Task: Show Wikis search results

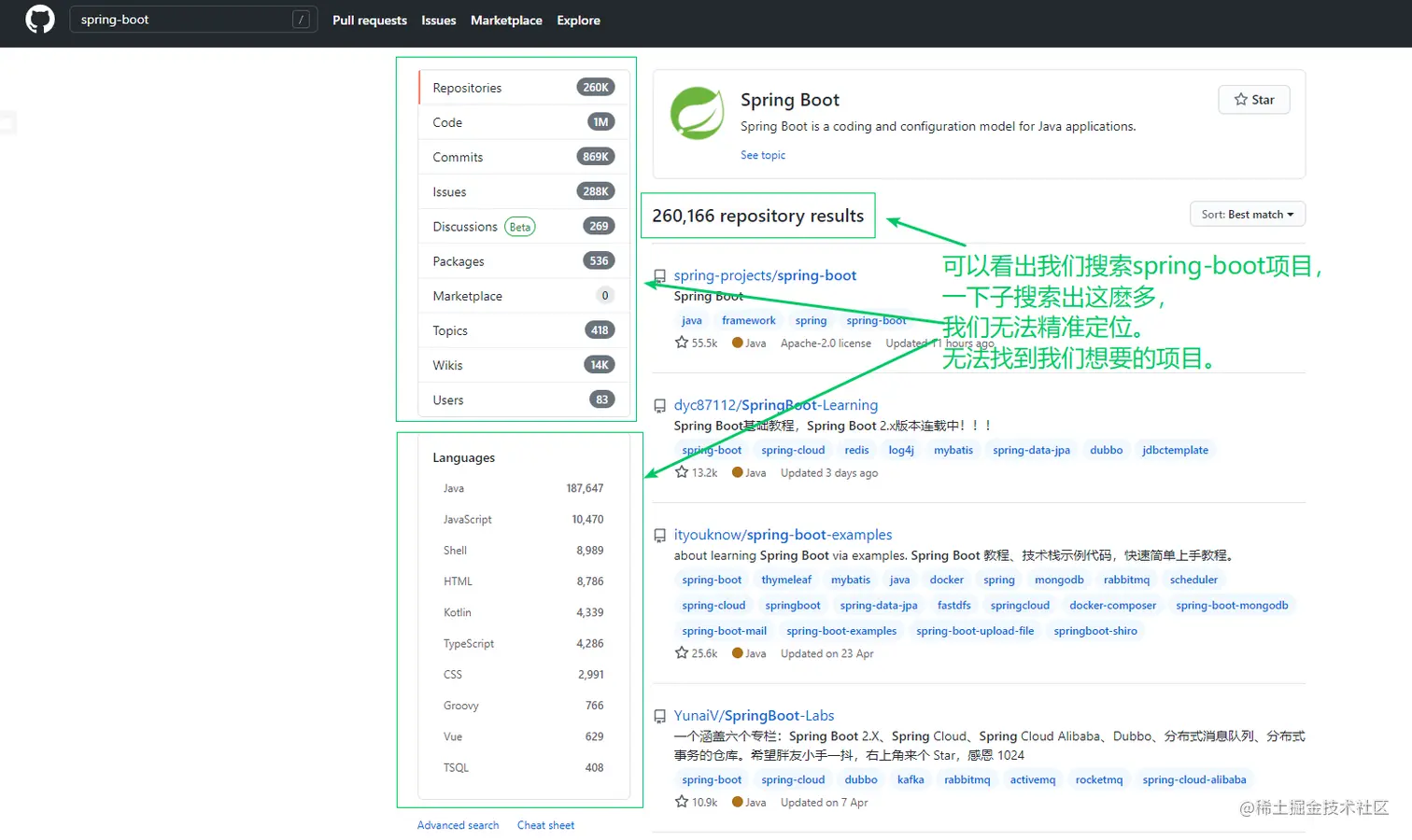Action: [x=524, y=365]
